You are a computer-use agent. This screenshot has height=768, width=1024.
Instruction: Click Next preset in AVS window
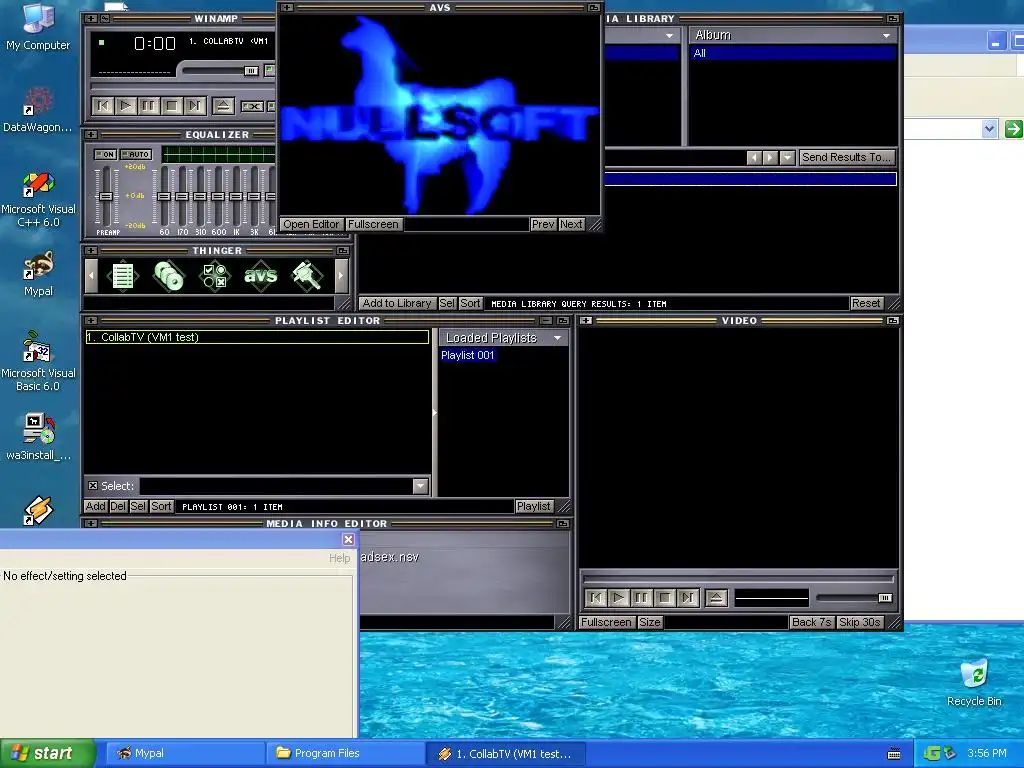[571, 224]
